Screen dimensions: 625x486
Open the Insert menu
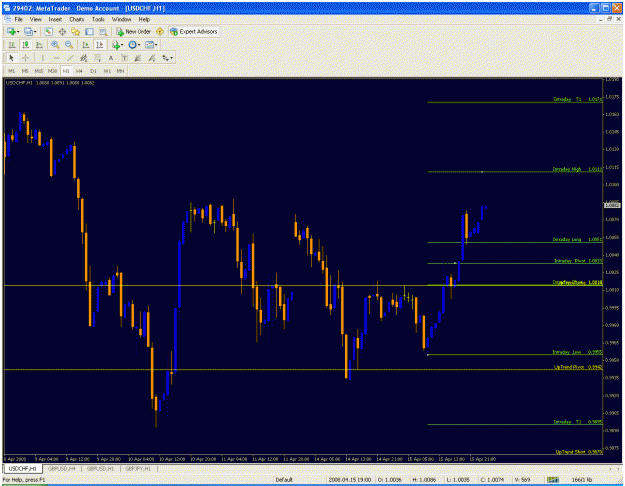pyautogui.click(x=55, y=19)
